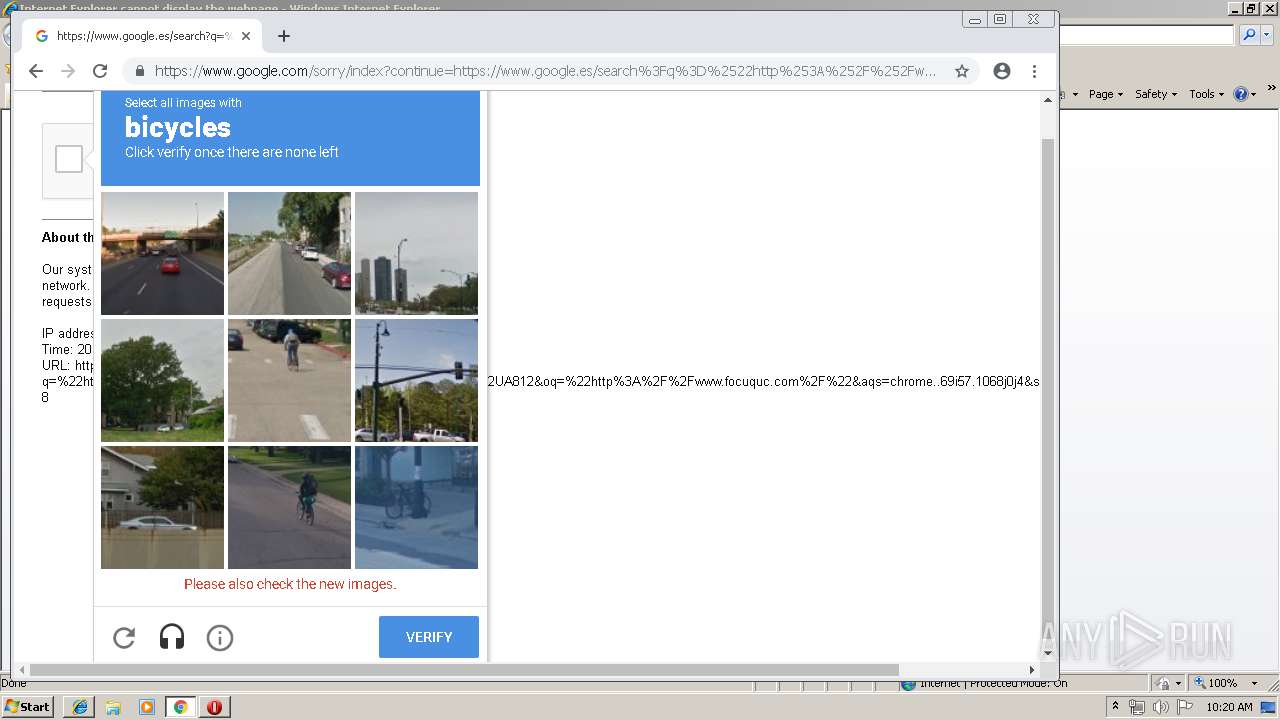
Task: Select the cyclist on road tile
Action: pyautogui.click(x=289, y=508)
